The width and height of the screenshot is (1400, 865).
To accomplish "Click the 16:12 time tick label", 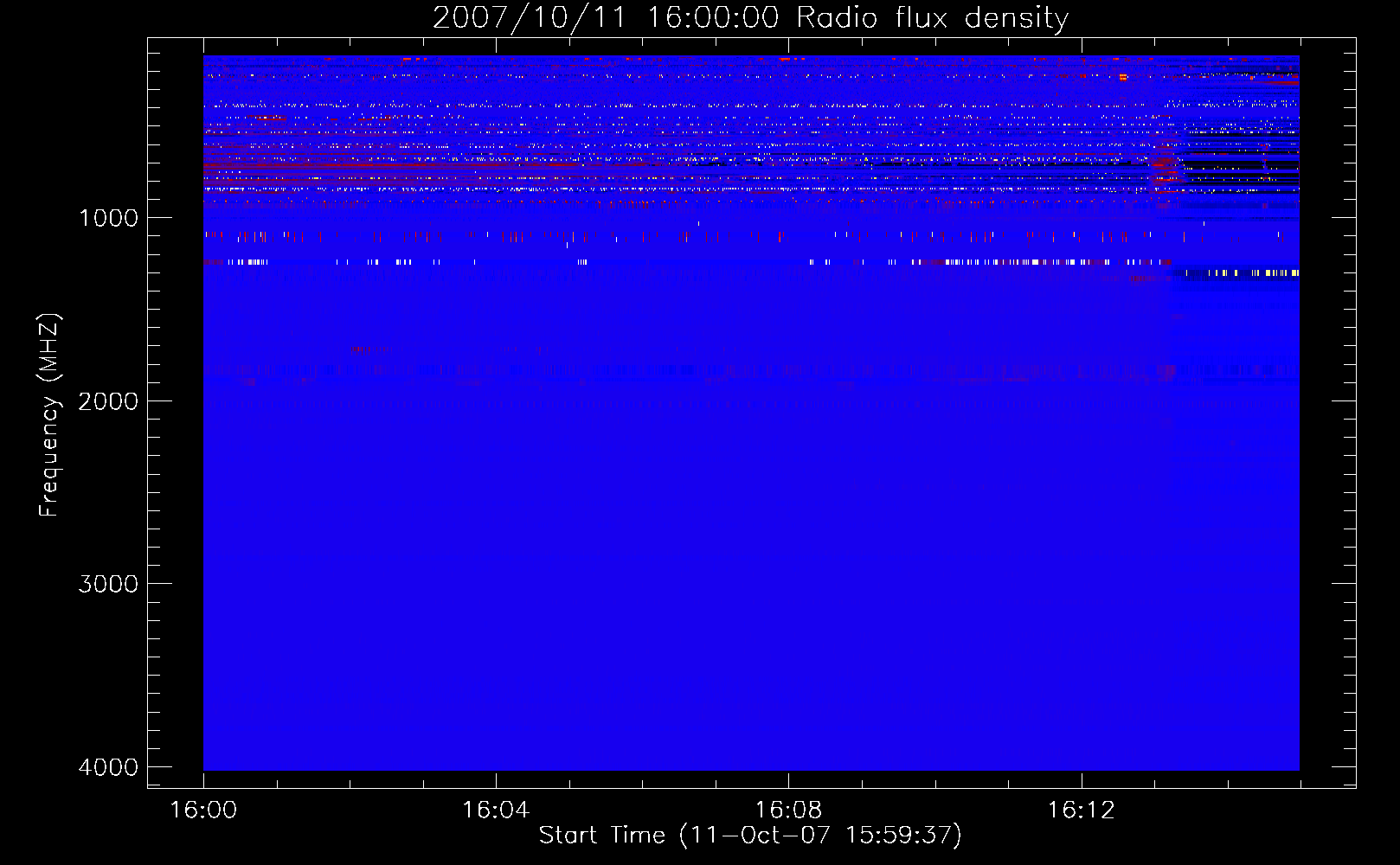I will click(x=1082, y=811).
